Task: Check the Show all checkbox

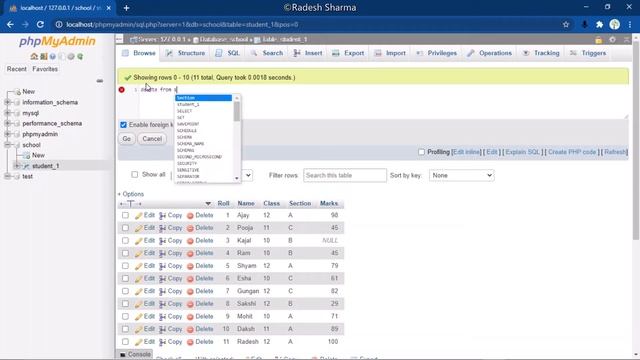Action: (135, 175)
